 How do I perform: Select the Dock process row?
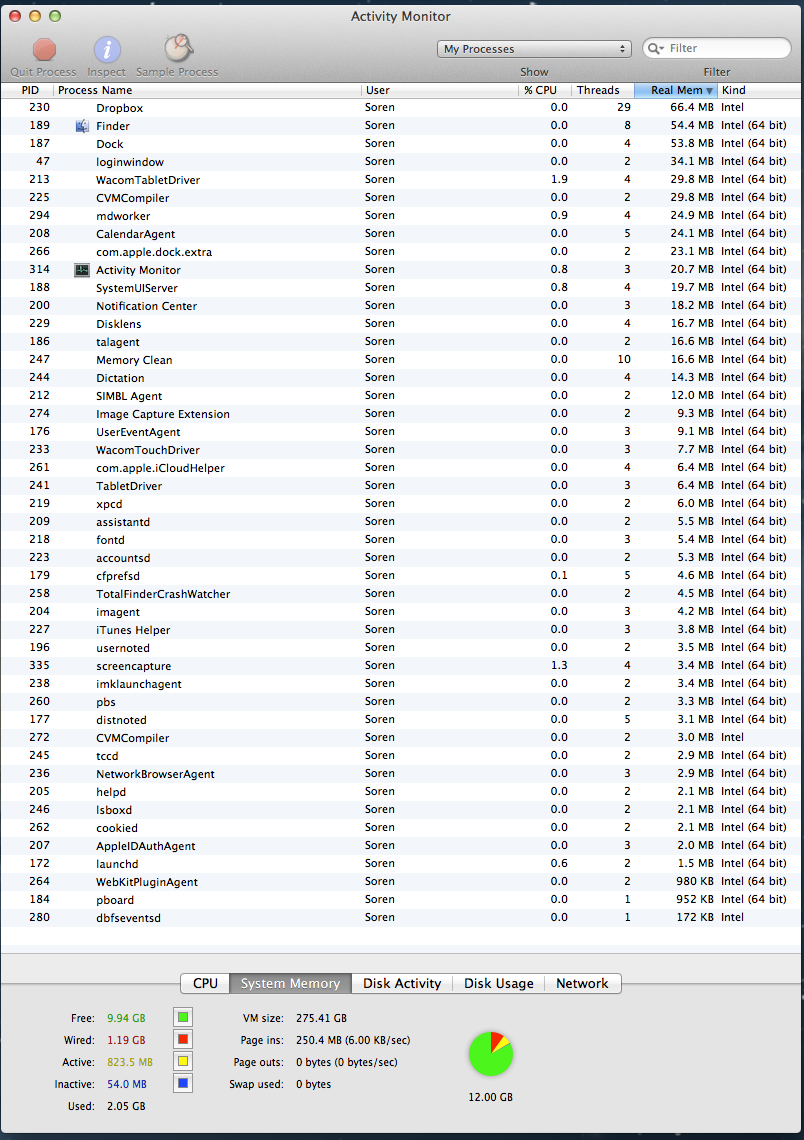point(402,144)
